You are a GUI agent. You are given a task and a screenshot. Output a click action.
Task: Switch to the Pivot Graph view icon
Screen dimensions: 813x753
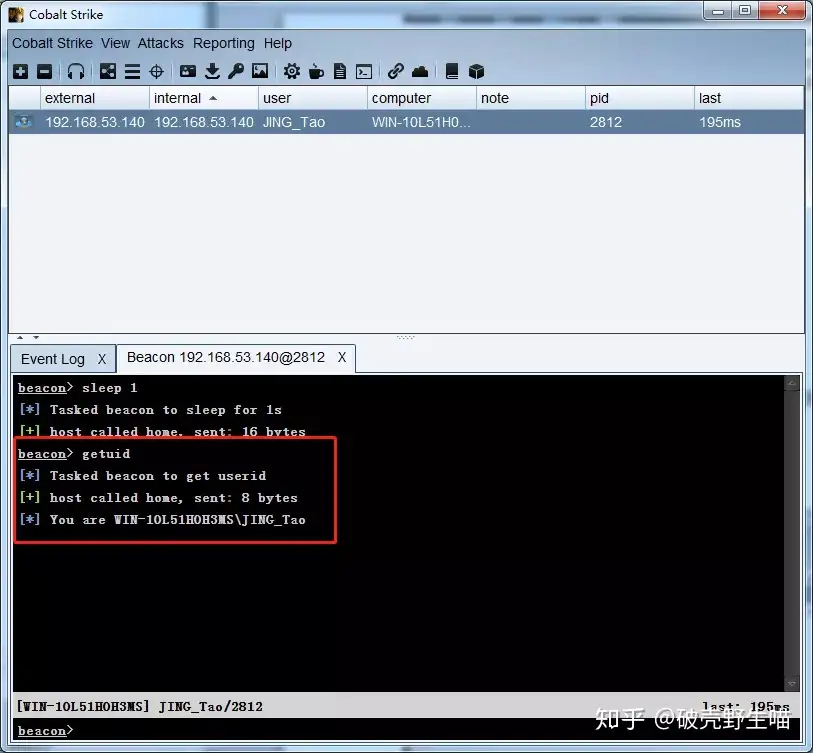pos(108,71)
